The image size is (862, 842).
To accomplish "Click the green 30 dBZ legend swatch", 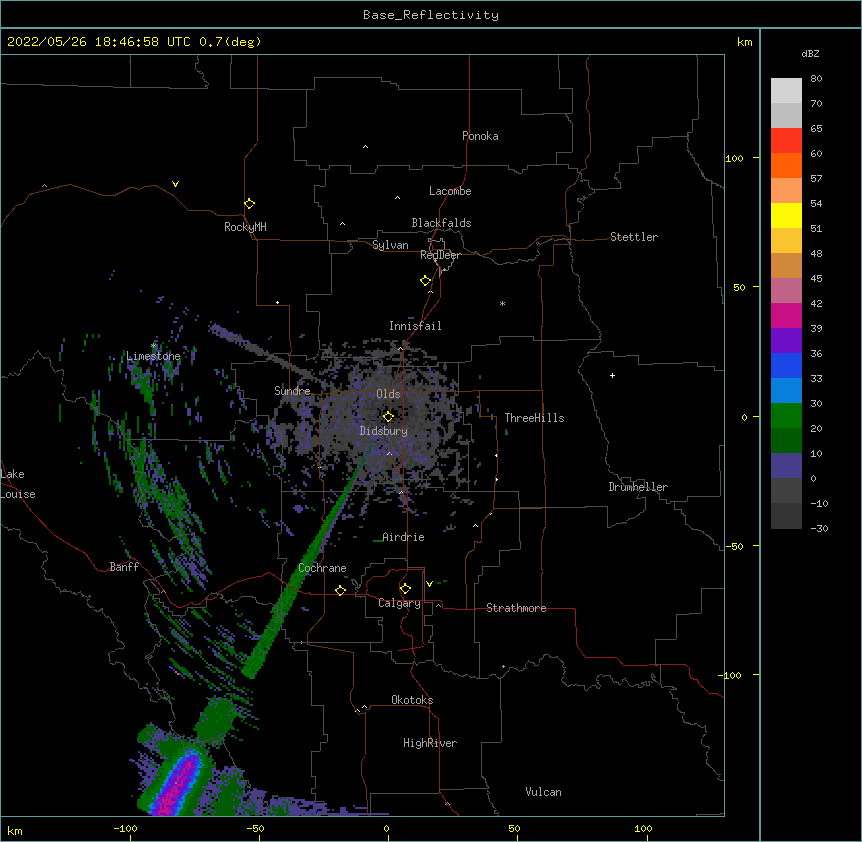I will pyautogui.click(x=786, y=416).
